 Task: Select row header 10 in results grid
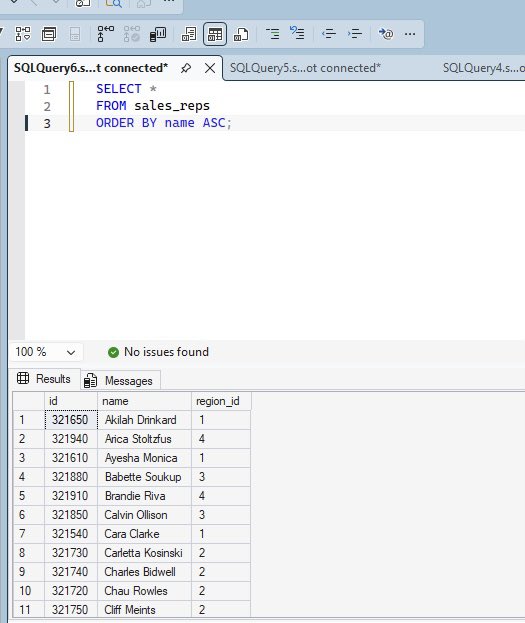29,591
